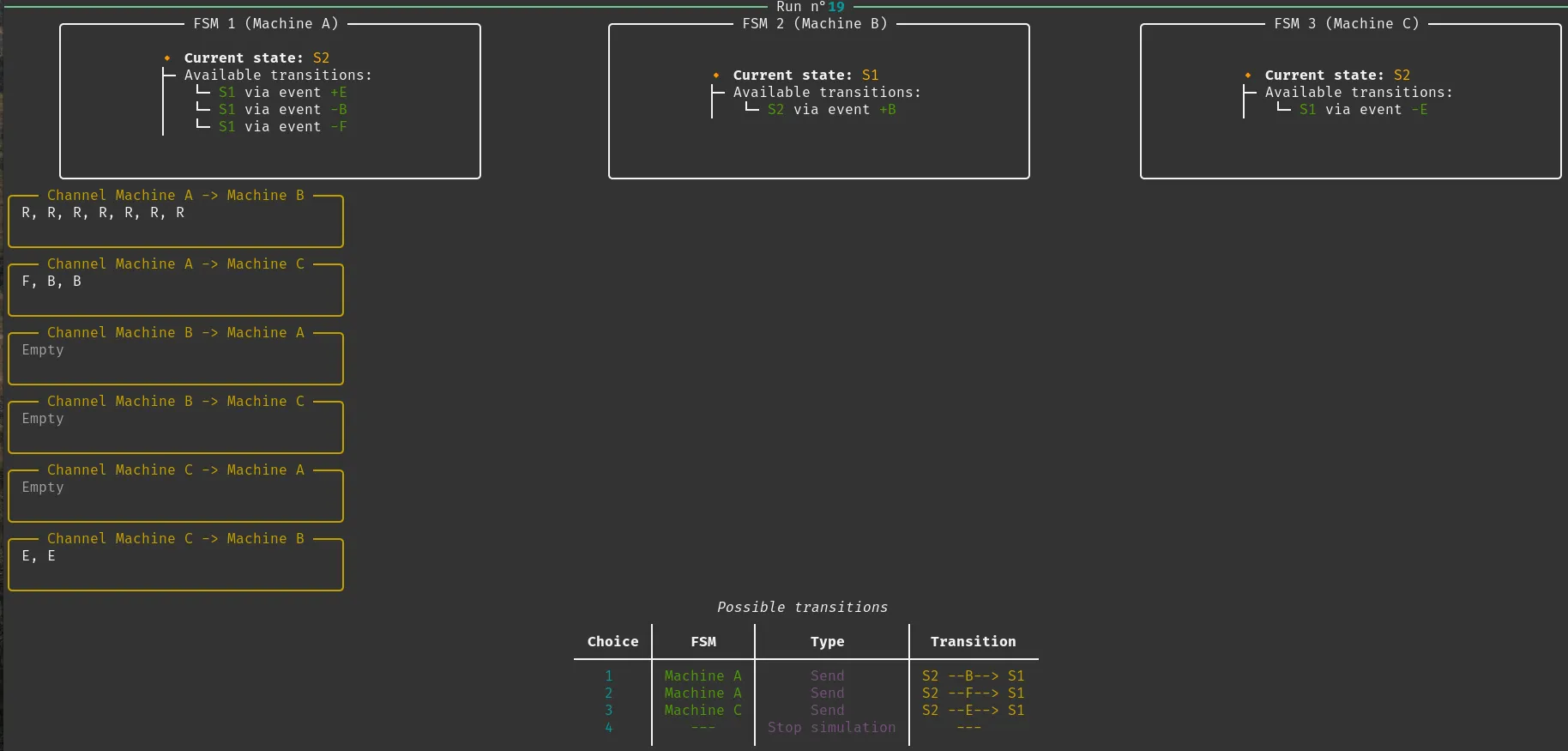Click the Stop simulation option
This screenshot has height=751, width=1568.
coord(830,728)
